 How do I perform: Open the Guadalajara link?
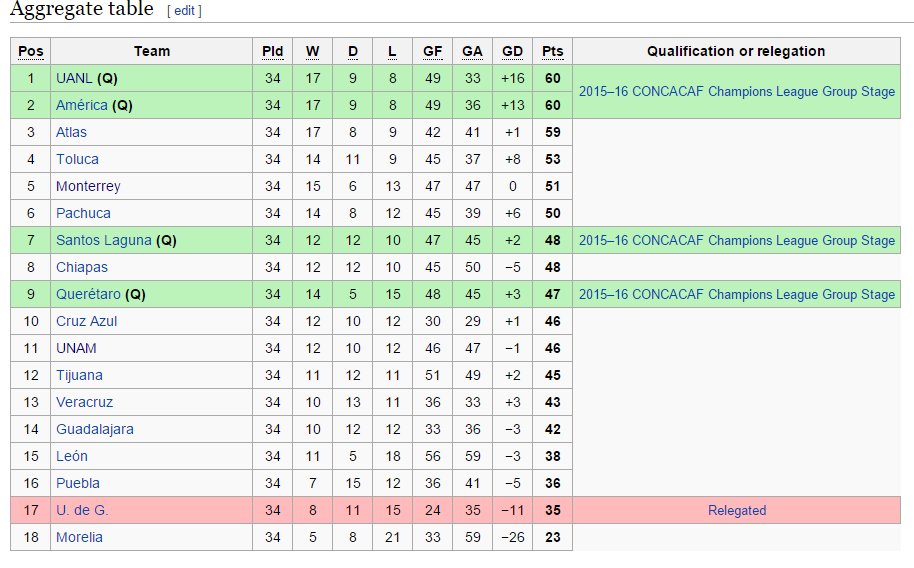[94, 429]
